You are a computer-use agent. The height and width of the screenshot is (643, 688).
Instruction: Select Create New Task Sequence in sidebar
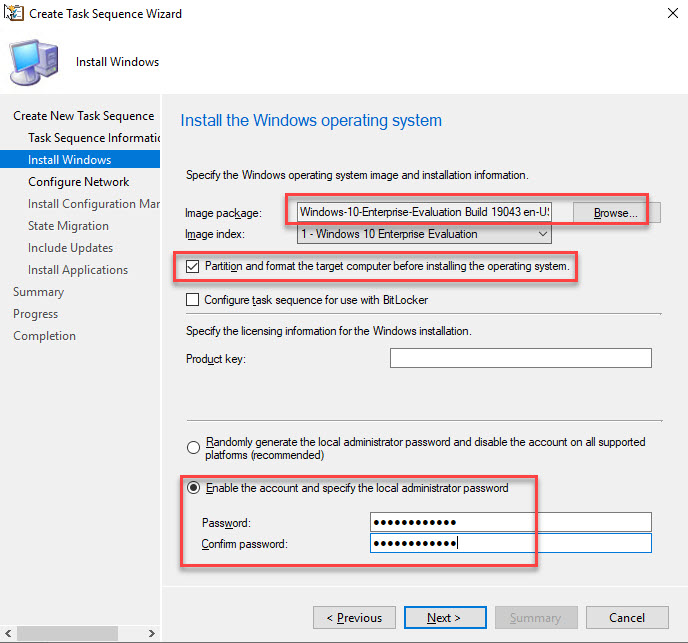pos(83,116)
